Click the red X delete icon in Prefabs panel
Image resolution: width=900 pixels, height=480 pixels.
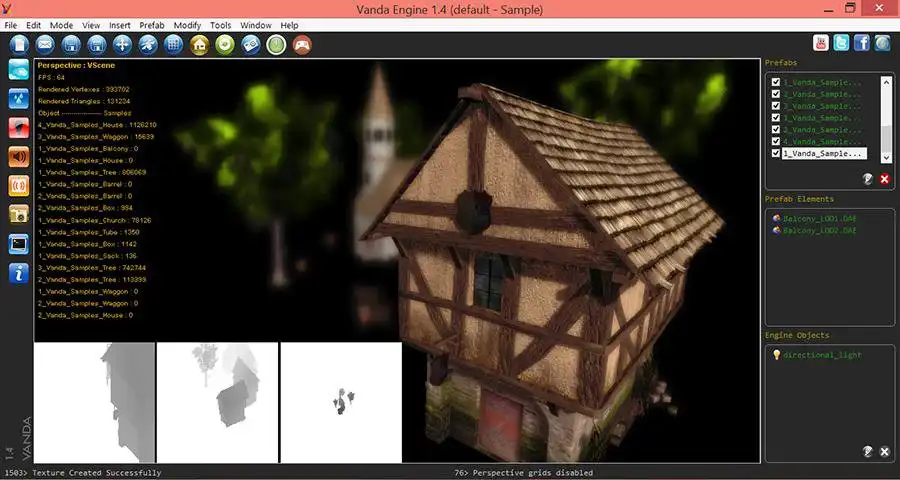coord(885,179)
